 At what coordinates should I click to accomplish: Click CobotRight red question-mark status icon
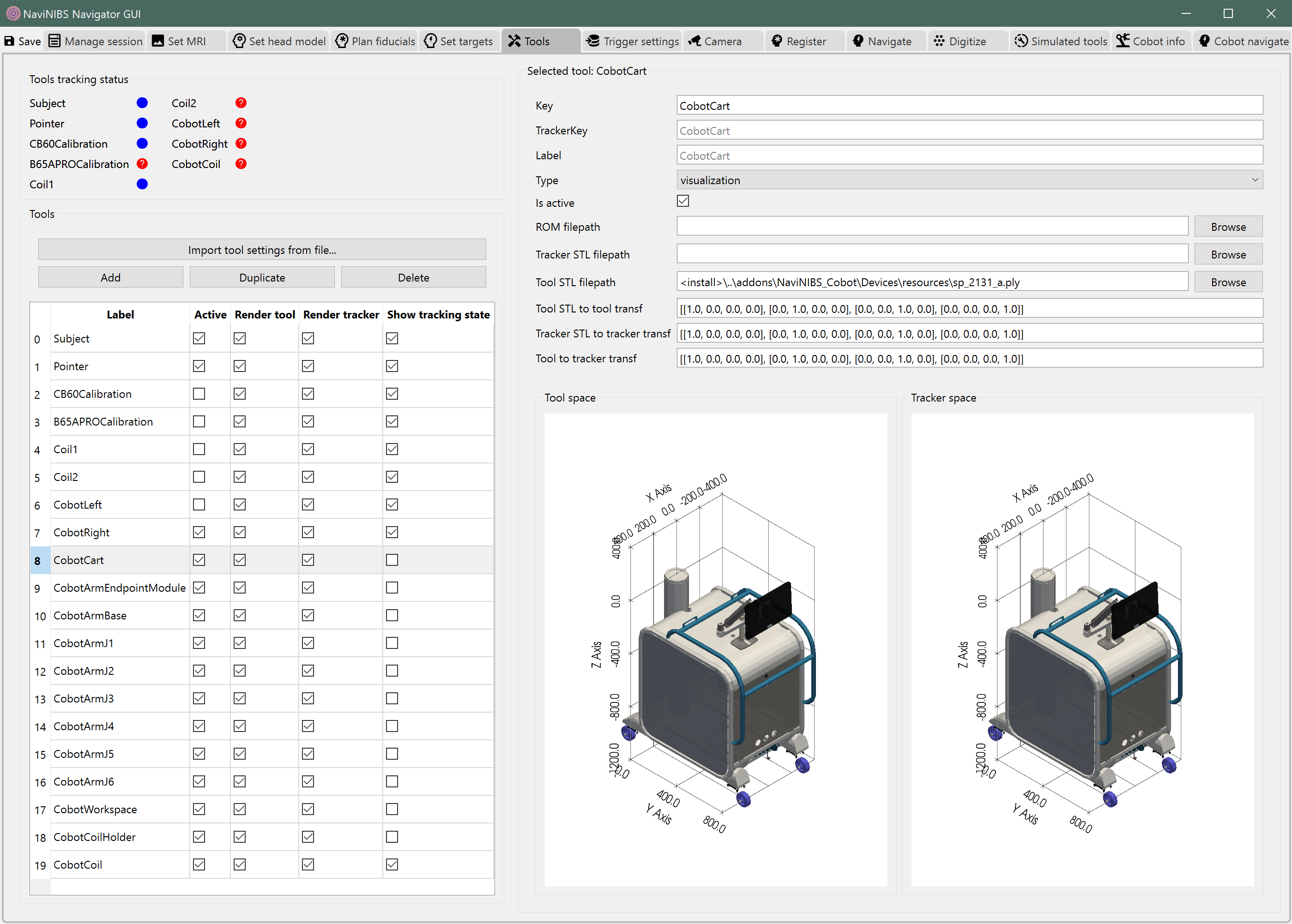[241, 144]
